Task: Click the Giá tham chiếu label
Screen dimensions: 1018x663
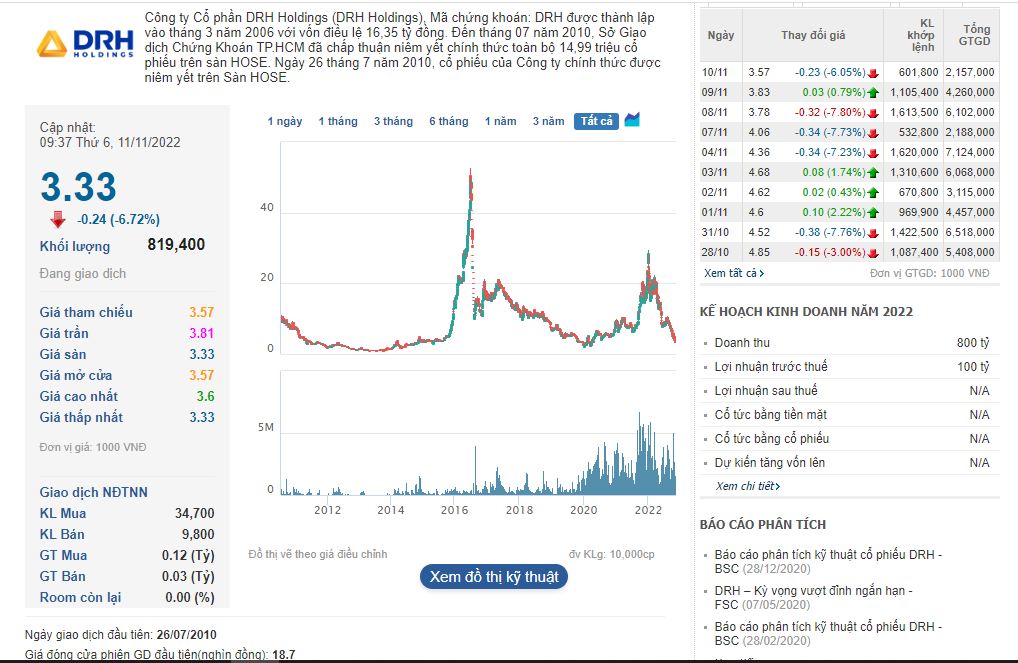Action: (x=86, y=312)
